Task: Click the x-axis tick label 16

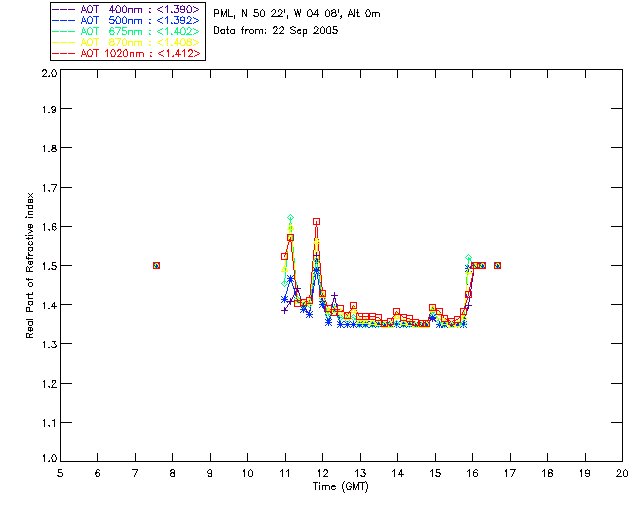Action: click(x=473, y=473)
